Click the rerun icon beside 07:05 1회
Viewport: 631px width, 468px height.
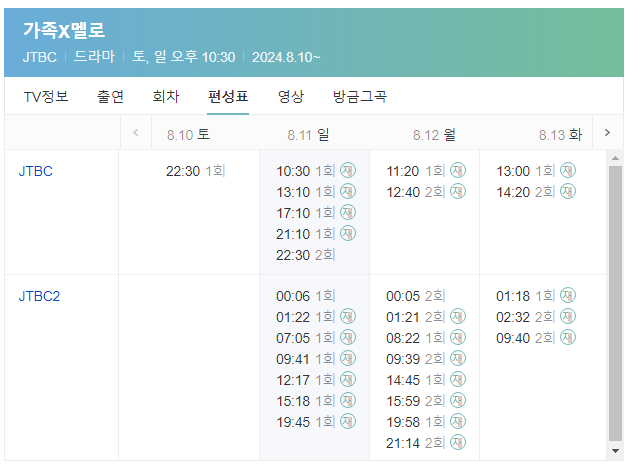point(348,337)
